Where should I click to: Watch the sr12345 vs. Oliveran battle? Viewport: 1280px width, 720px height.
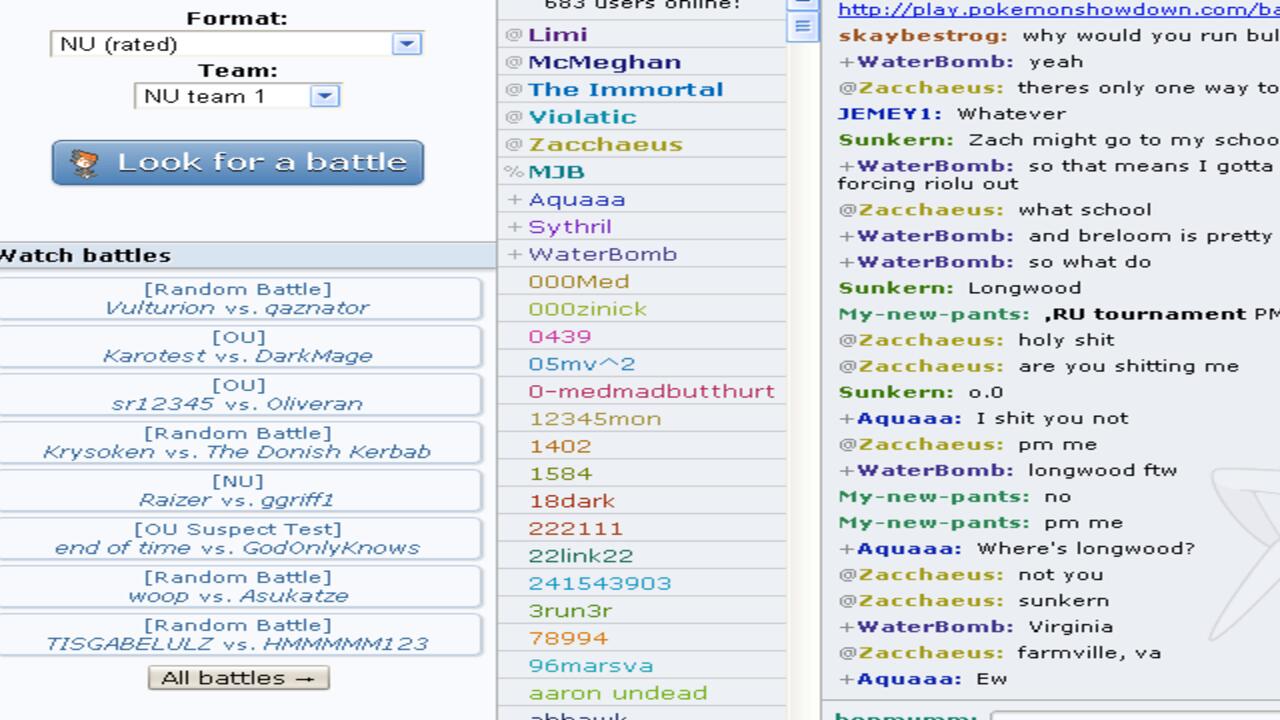(x=238, y=395)
